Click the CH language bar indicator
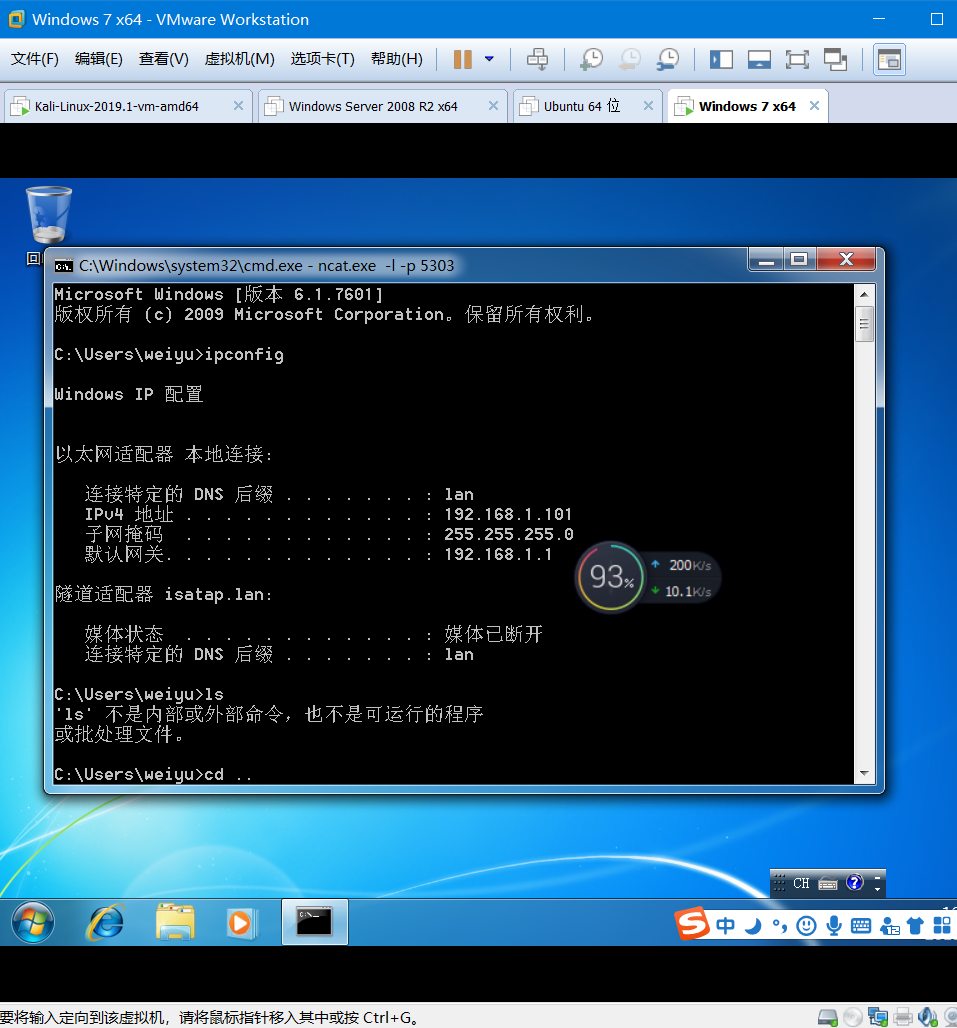Image resolution: width=957 pixels, height=1028 pixels. pyautogui.click(x=801, y=883)
